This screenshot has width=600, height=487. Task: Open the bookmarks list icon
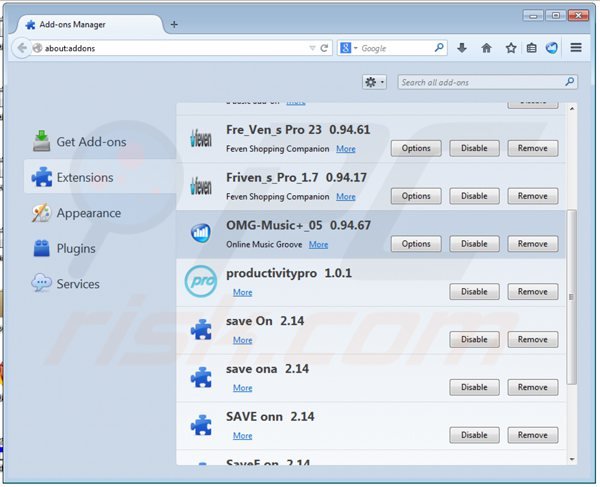pos(531,47)
